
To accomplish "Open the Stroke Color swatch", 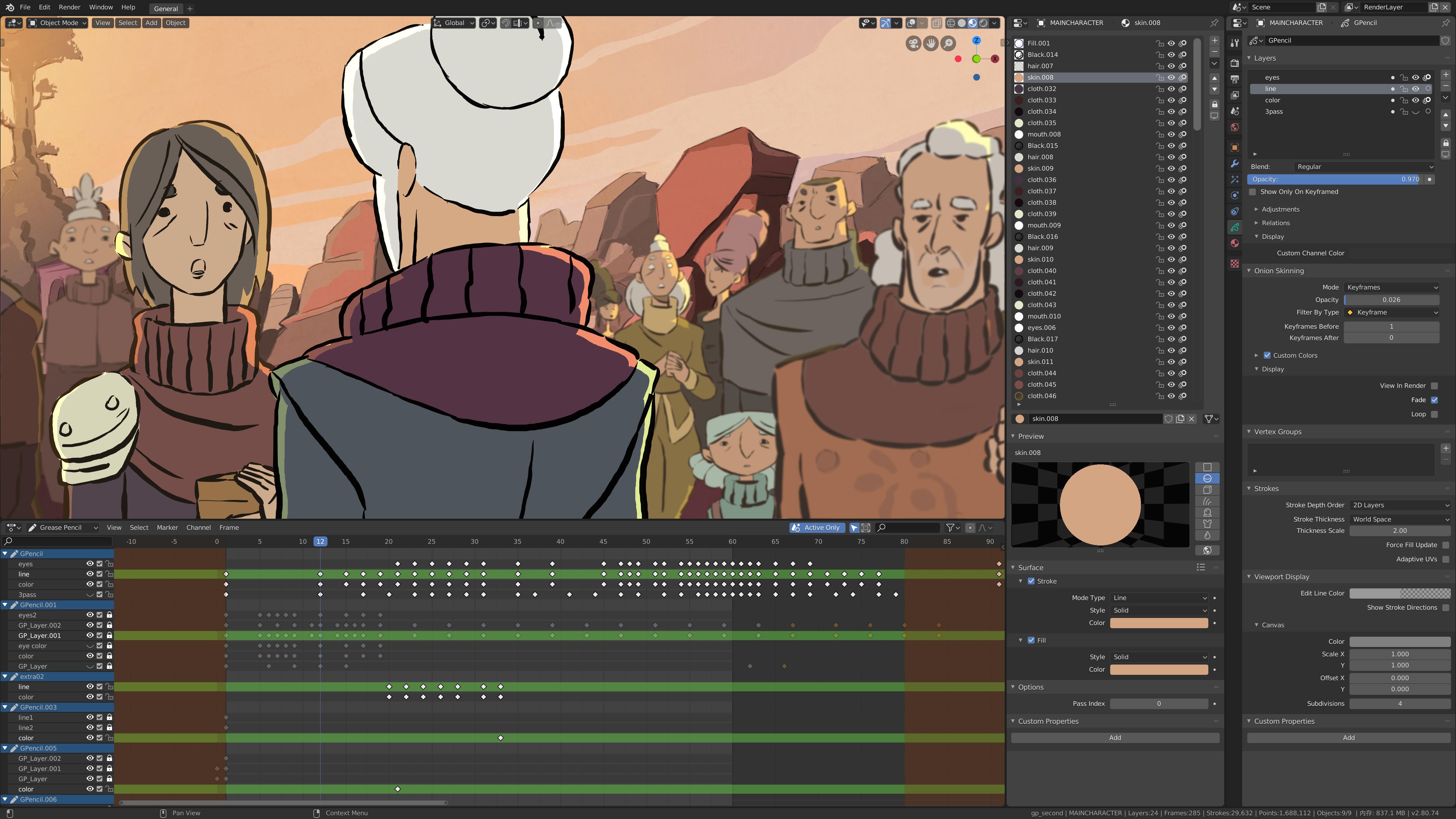I will pos(1159,623).
